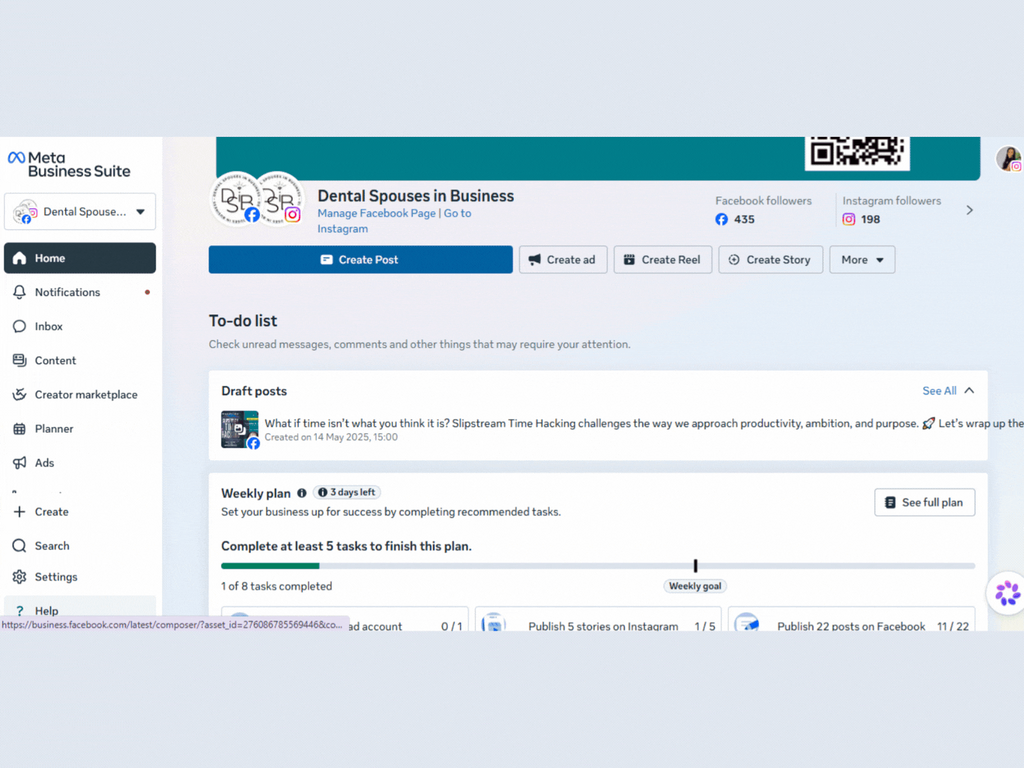This screenshot has height=768, width=1024.
Task: Go to the Inbox section
Action: 80,326
